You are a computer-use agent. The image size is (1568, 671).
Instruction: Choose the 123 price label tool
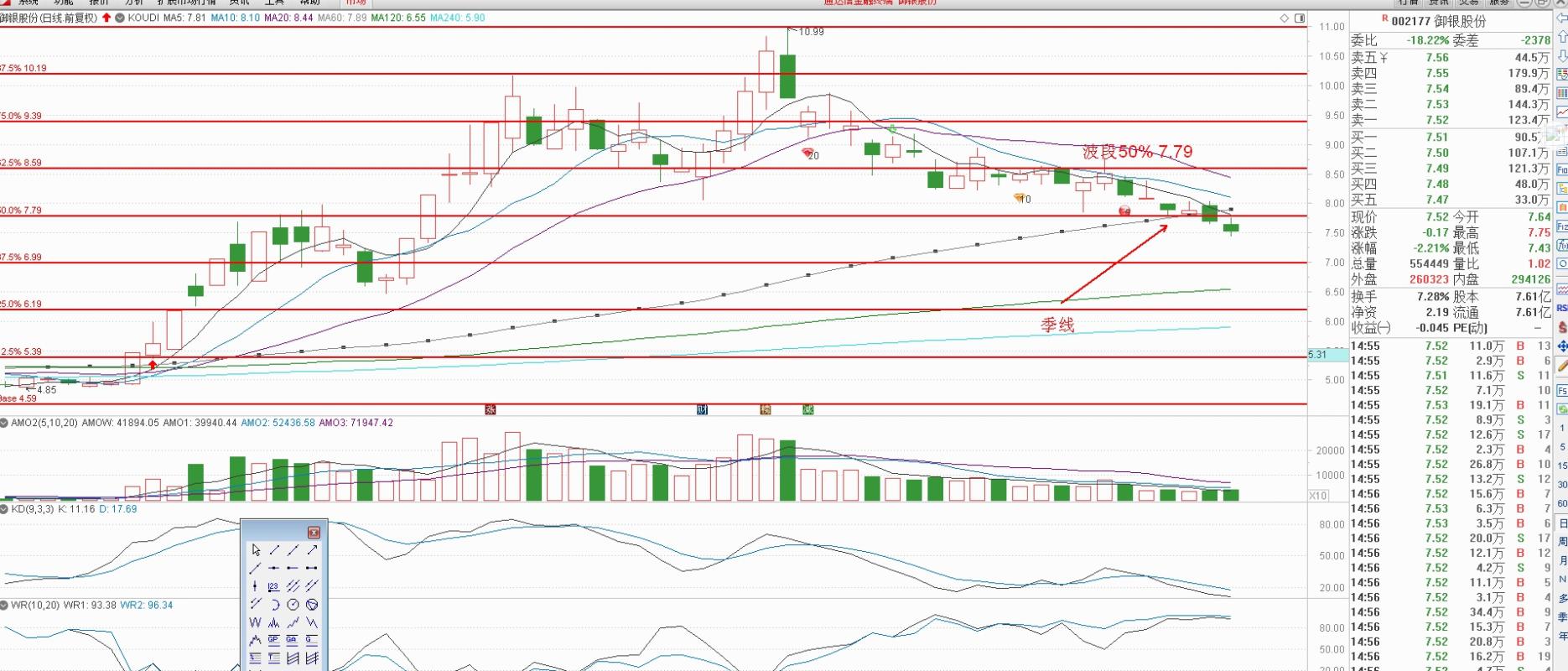click(273, 586)
